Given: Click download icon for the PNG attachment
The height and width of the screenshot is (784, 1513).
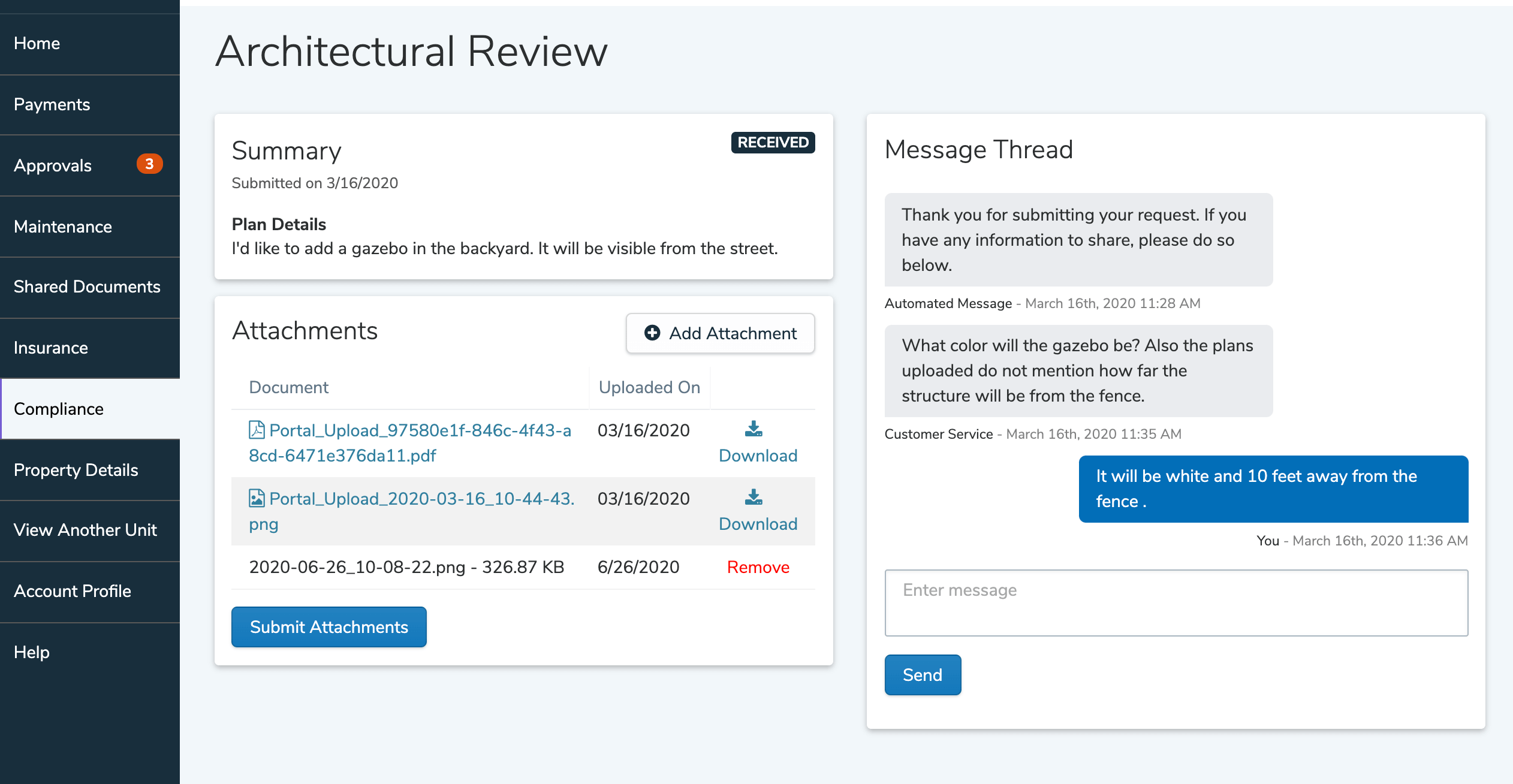Looking at the screenshot, I should (754, 497).
